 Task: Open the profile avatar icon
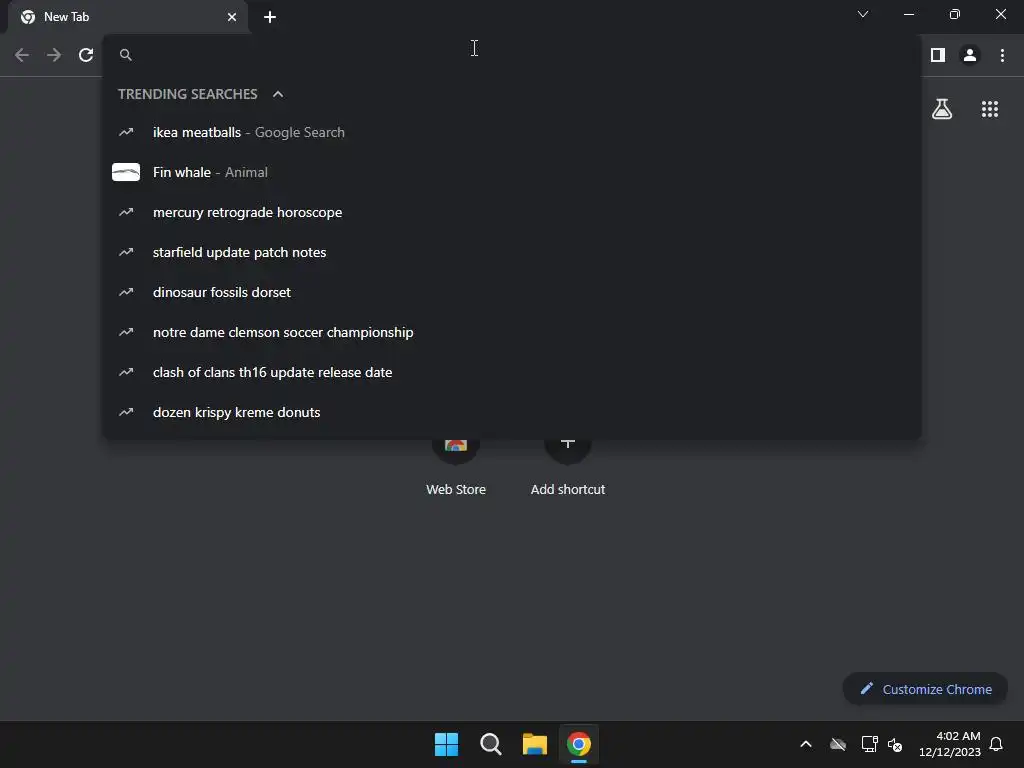click(970, 56)
